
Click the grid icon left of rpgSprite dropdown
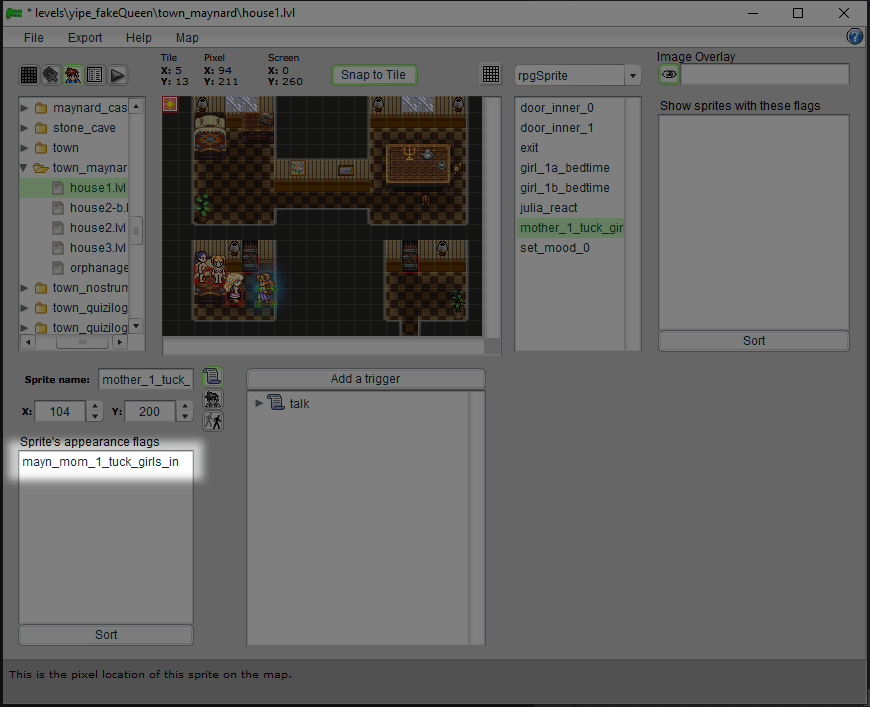[491, 75]
